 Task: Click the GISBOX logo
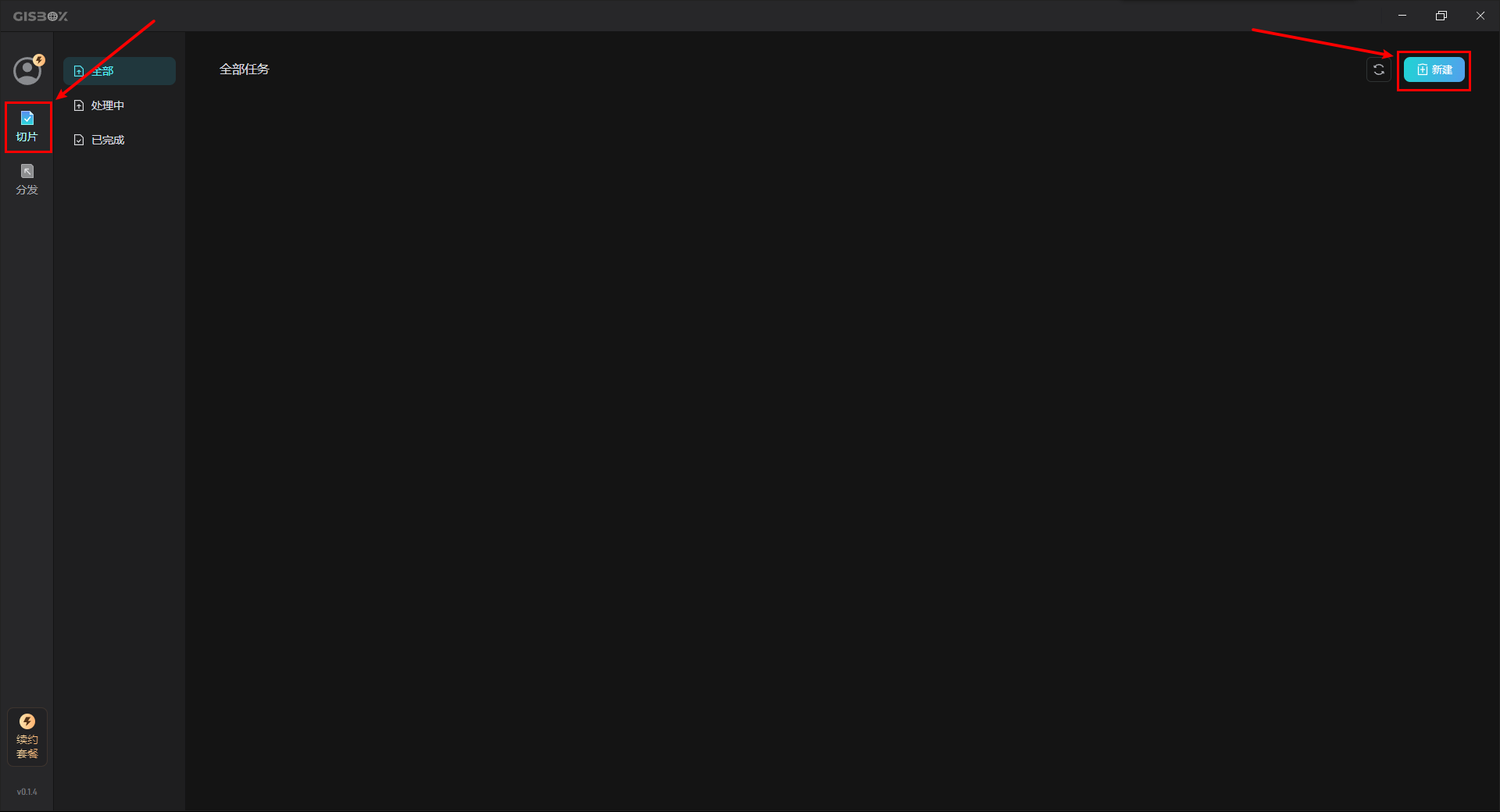pyautogui.click(x=41, y=16)
